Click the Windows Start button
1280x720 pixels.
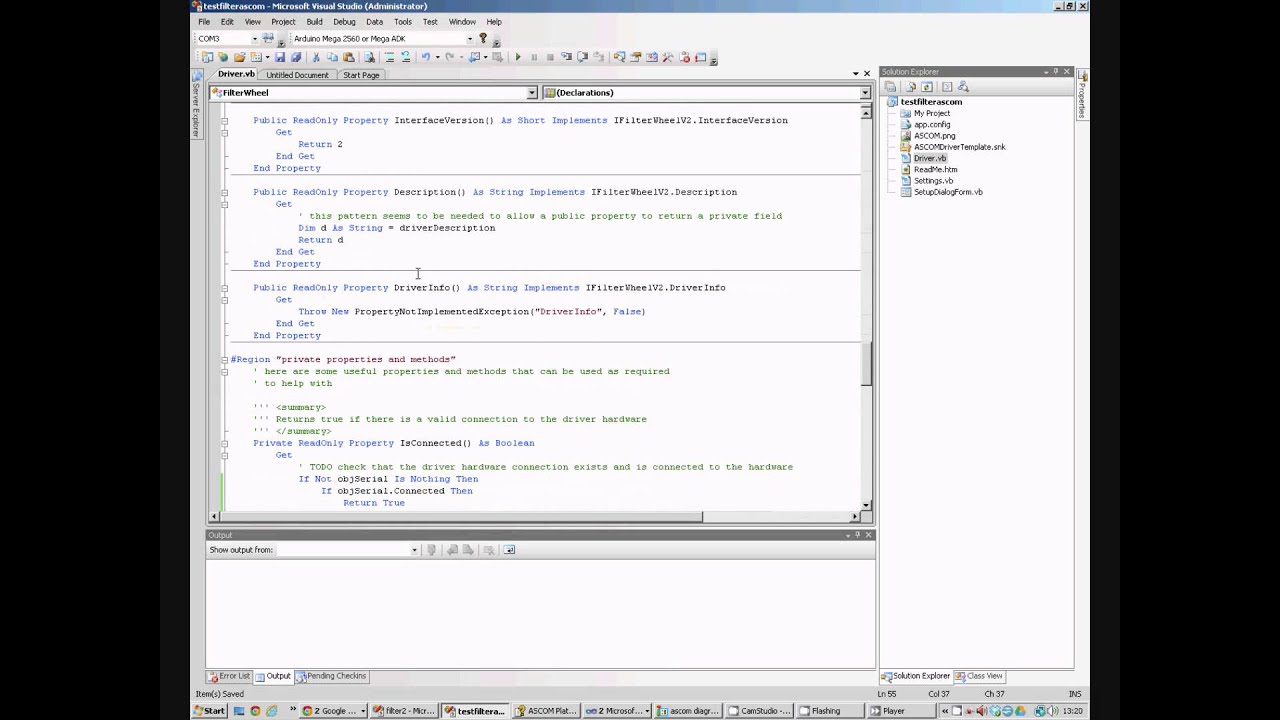(209, 711)
